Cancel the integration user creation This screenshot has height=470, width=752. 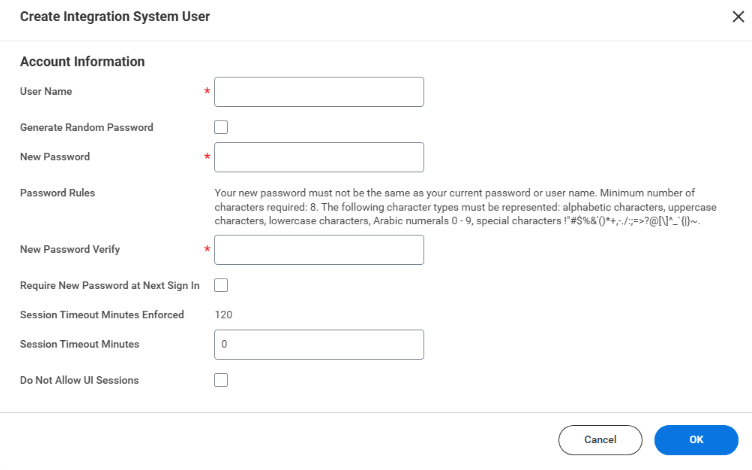(600, 440)
